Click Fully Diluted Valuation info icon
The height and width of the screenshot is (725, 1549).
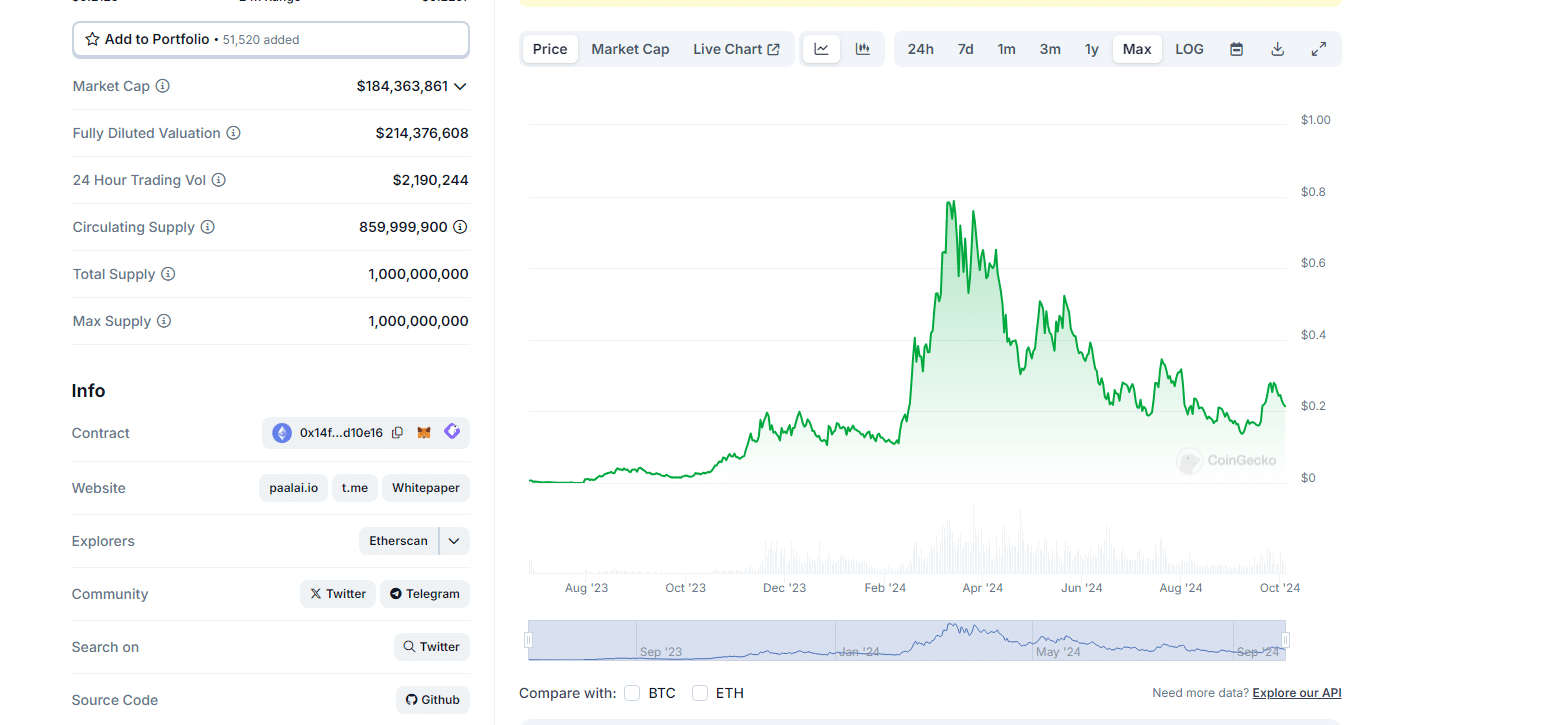click(233, 133)
